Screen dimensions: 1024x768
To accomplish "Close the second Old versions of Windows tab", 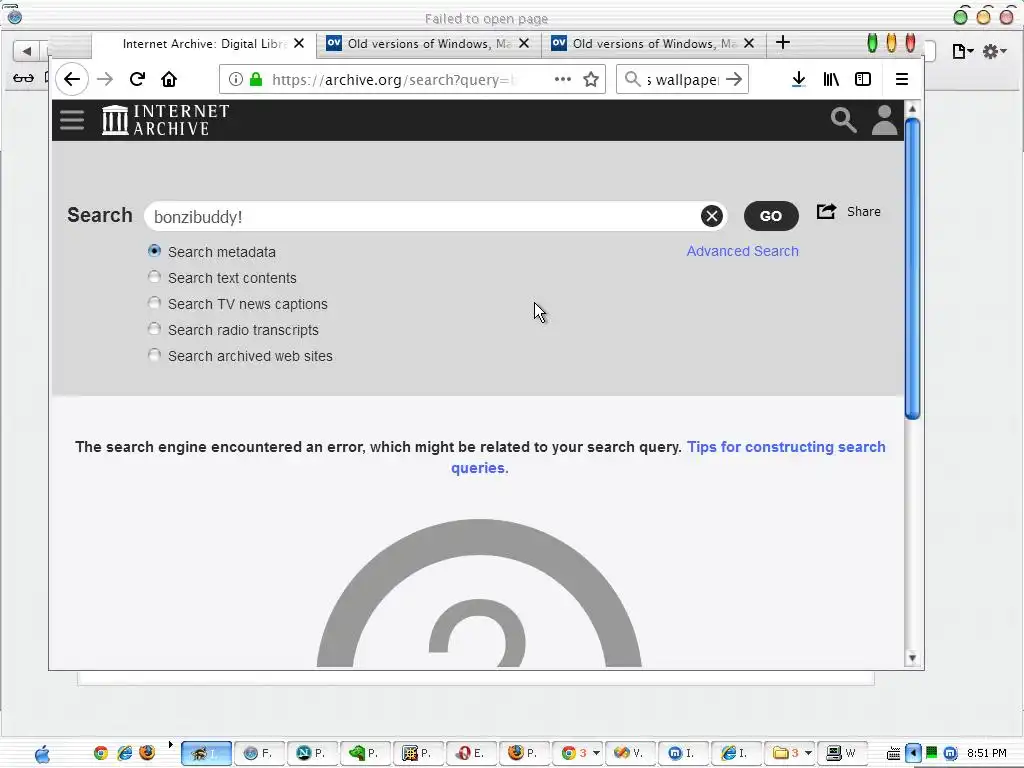I will 524,44.
